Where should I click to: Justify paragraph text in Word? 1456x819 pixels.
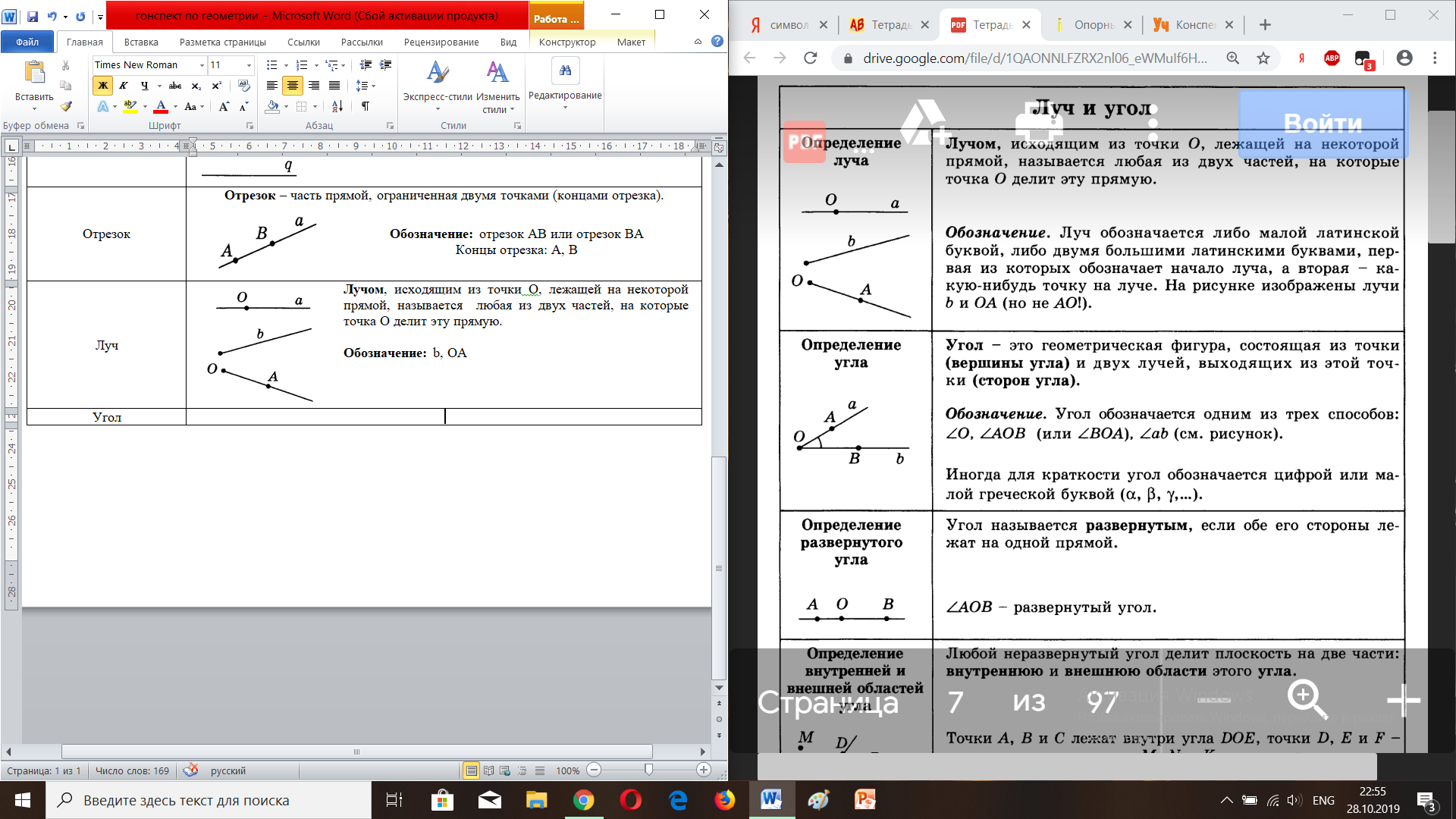(x=334, y=86)
